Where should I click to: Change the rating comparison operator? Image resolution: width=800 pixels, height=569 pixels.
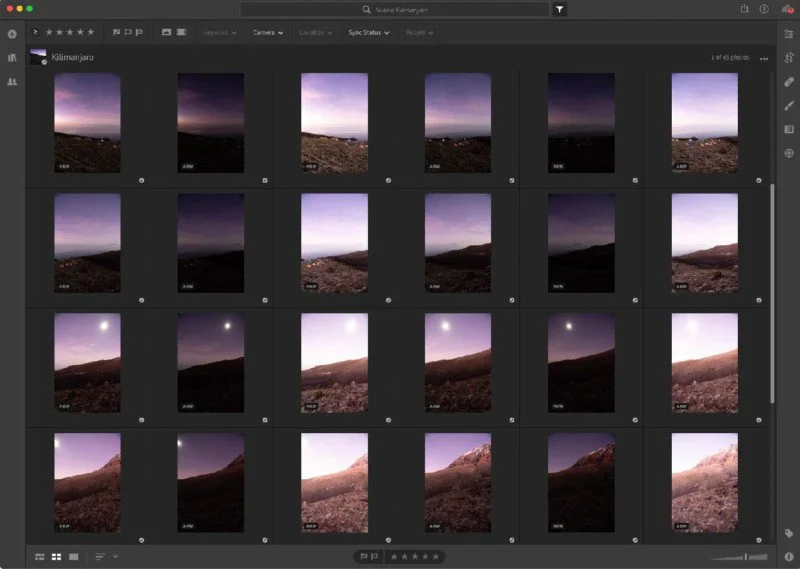(35, 32)
